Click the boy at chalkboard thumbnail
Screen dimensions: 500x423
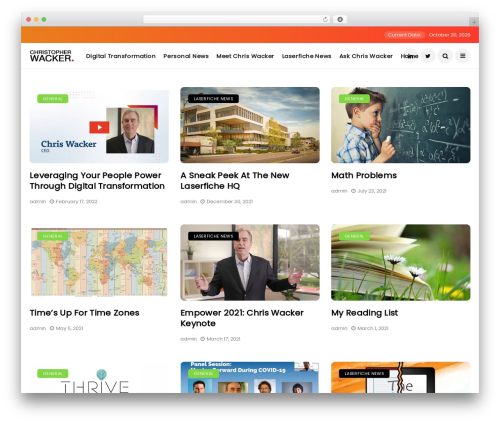point(401,125)
